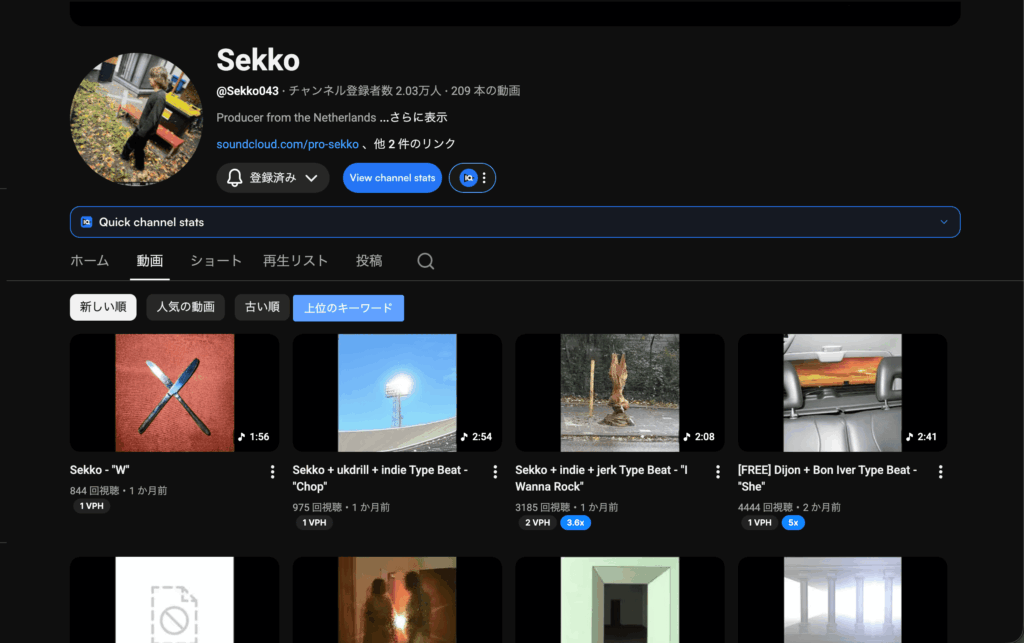Screen dimensions: 1024x643
Task: Switch to the 再生リスト tab
Action: click(x=295, y=261)
